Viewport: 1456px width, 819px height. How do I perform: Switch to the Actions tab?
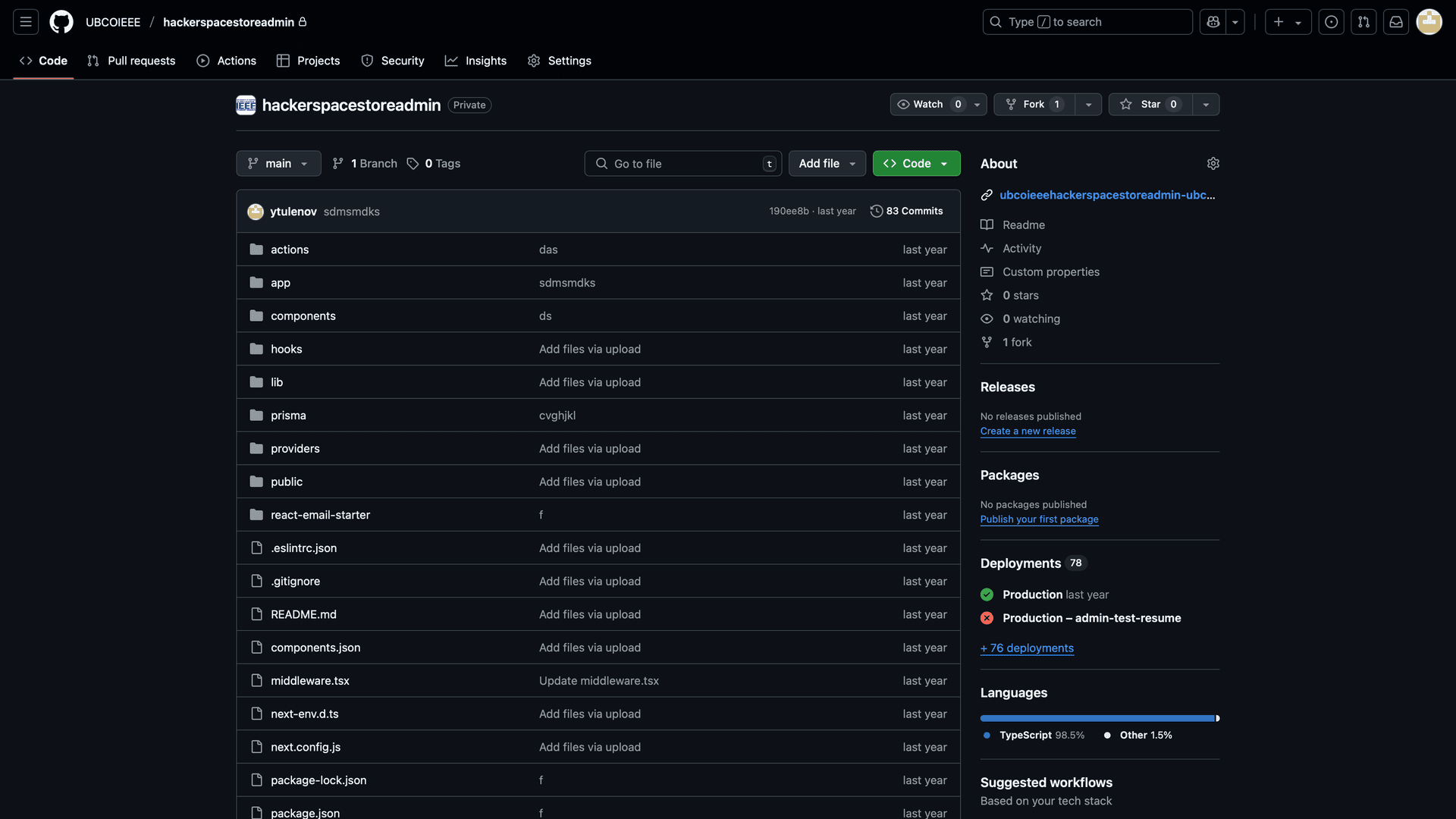(226, 61)
